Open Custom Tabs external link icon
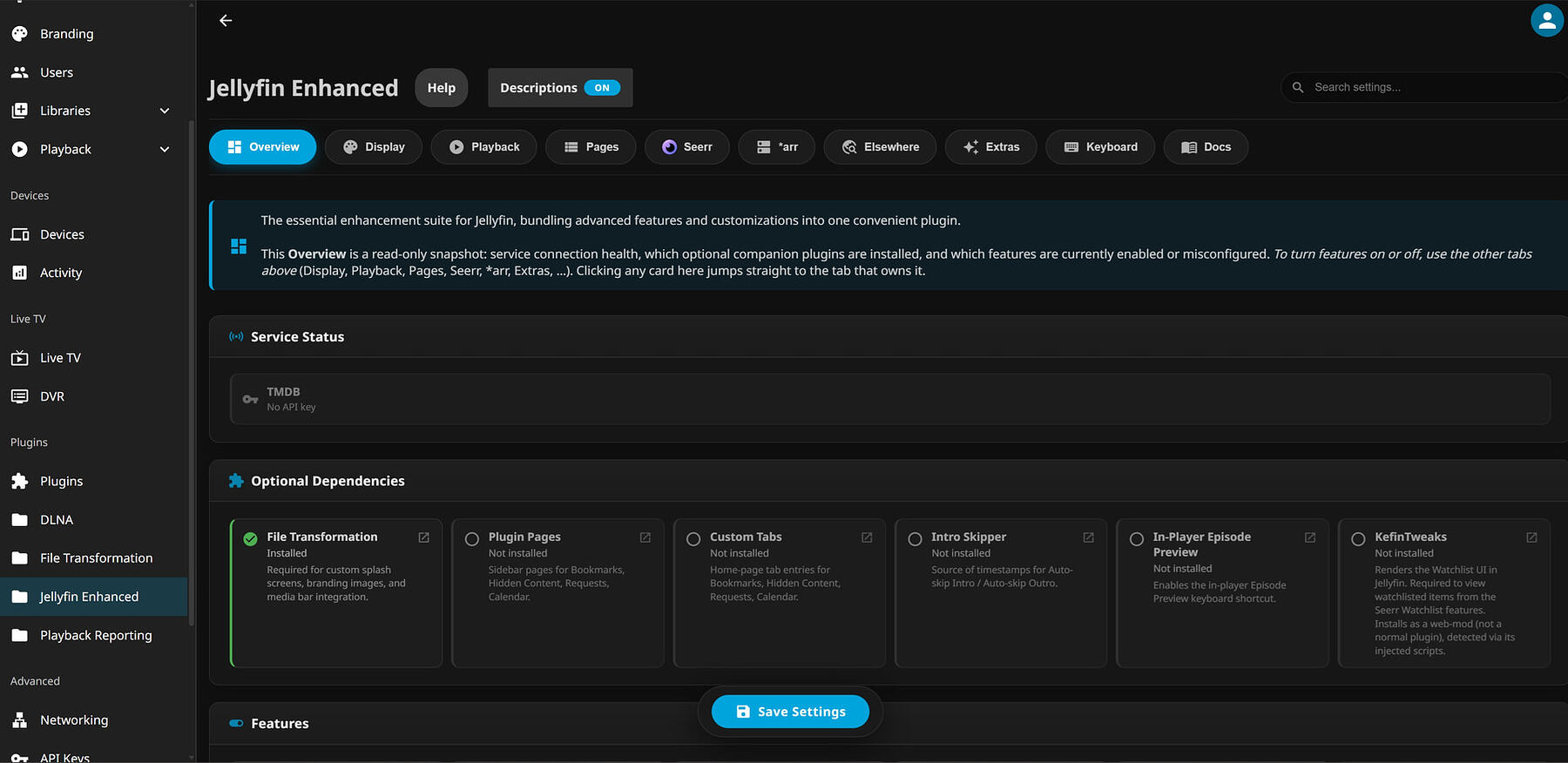 [867, 537]
